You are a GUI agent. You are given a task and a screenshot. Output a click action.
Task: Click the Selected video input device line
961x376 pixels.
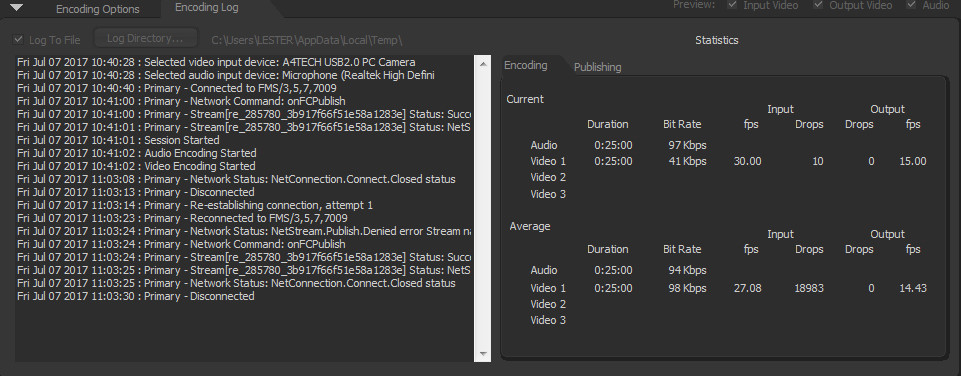coord(216,62)
